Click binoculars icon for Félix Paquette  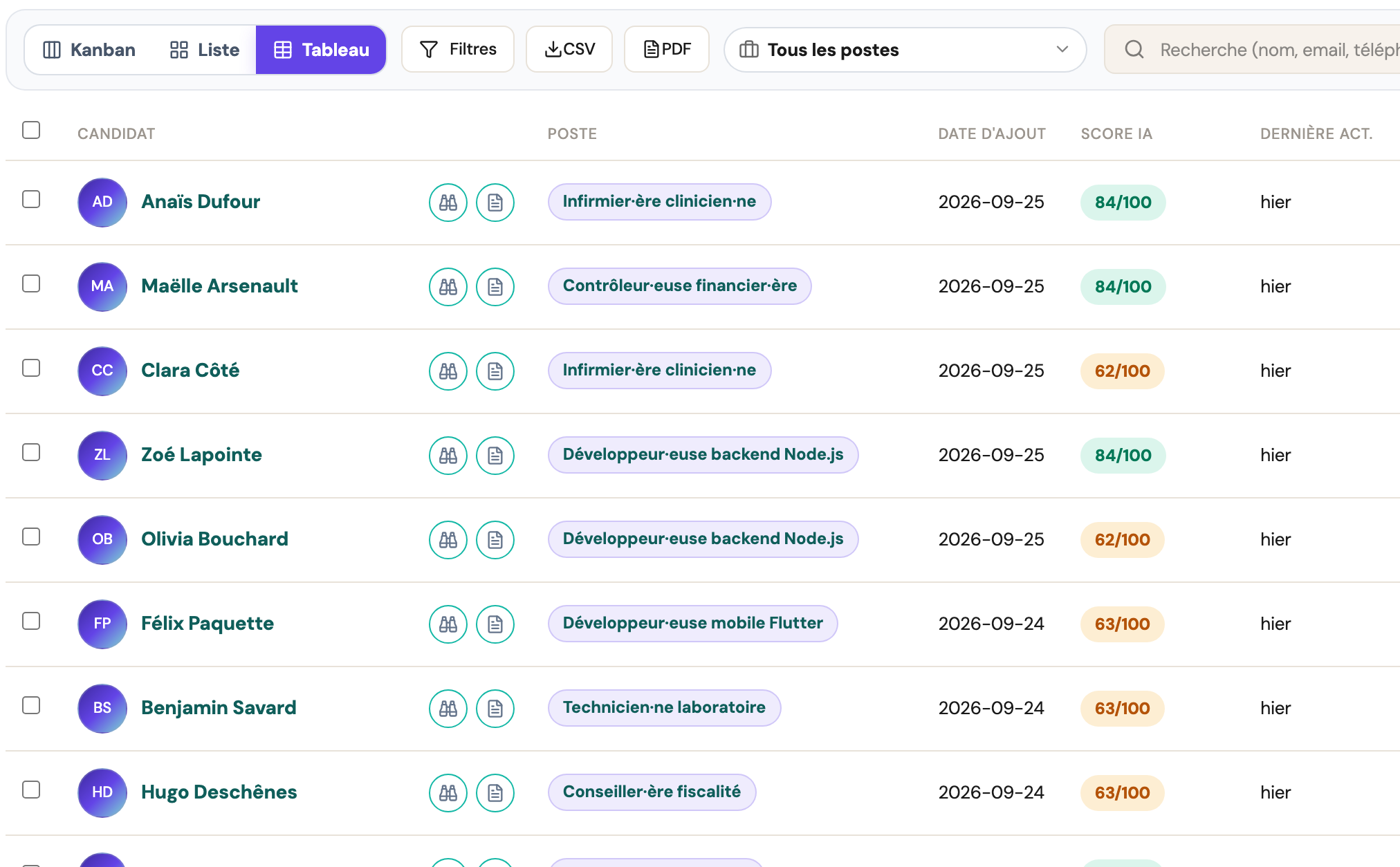pyautogui.click(x=448, y=624)
